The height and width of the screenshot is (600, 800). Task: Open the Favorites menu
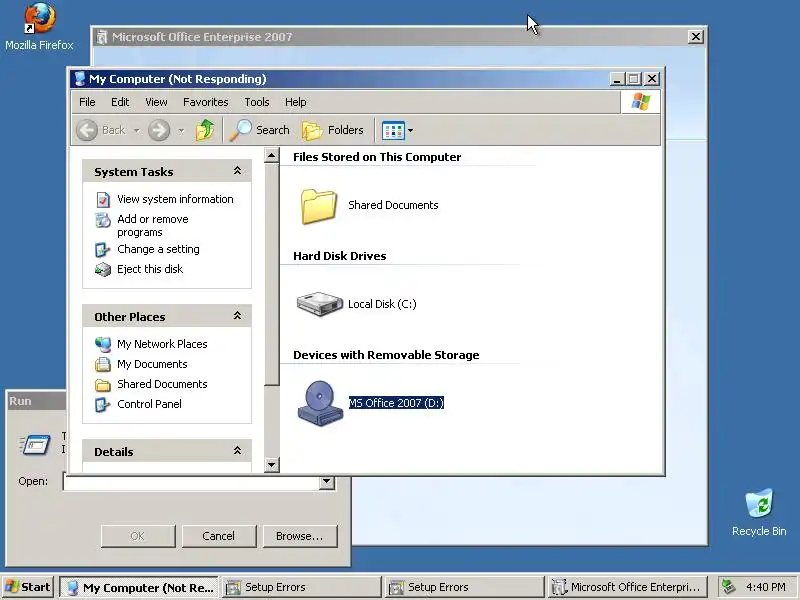pos(206,102)
